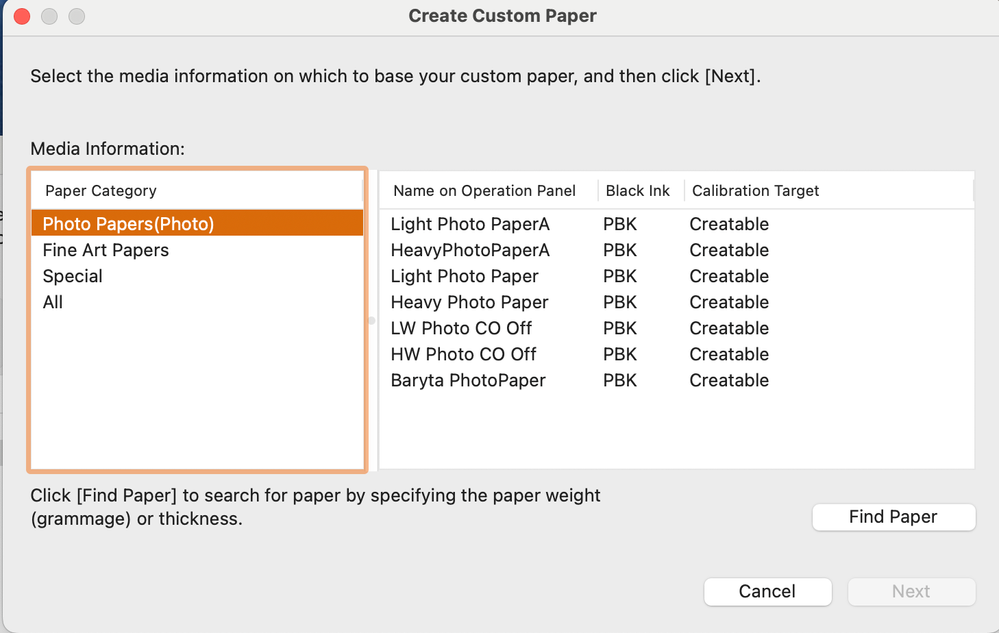Image resolution: width=999 pixels, height=633 pixels.
Task: Select the Special paper category
Action: [x=72, y=276]
